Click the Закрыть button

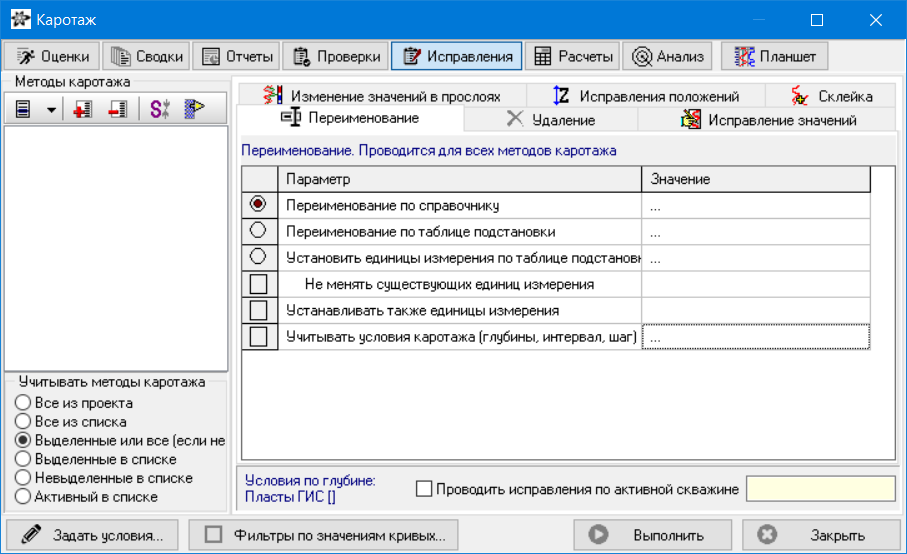click(821, 535)
